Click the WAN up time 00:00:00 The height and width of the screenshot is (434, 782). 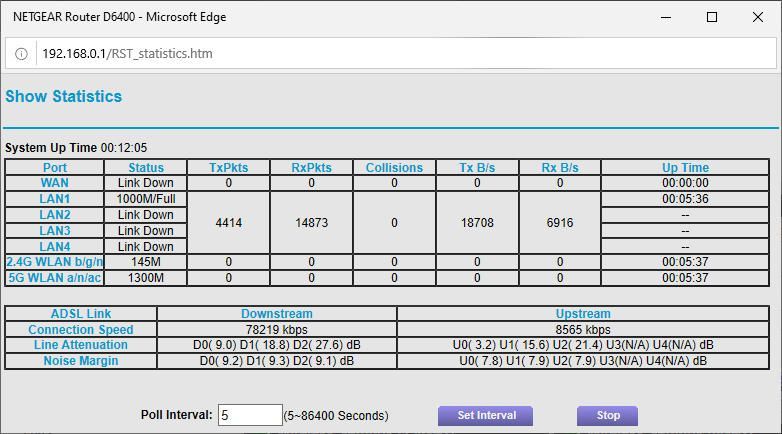coord(685,183)
